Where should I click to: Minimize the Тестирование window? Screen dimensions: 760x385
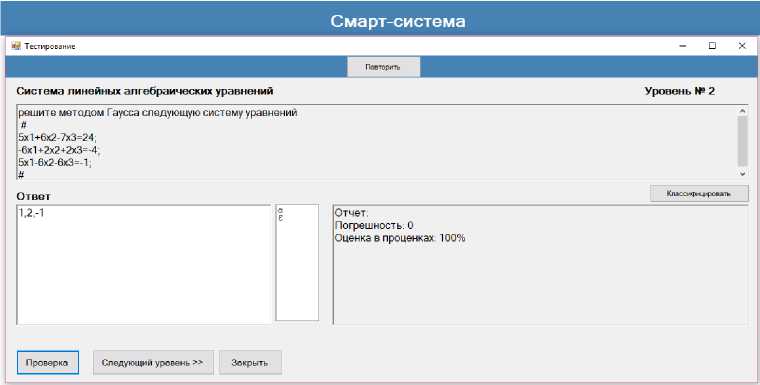pos(683,46)
